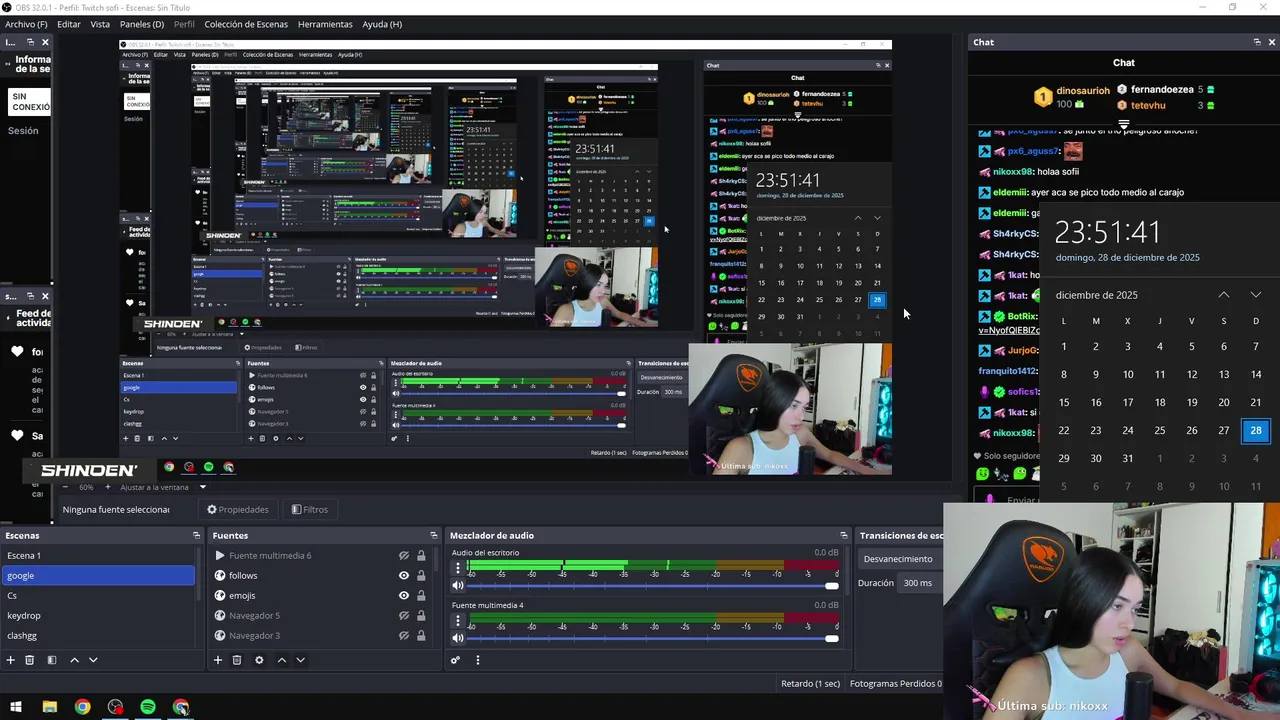This screenshot has width=1280, height=720.
Task: Open the Colección de Escenas menu
Action: click(248, 24)
